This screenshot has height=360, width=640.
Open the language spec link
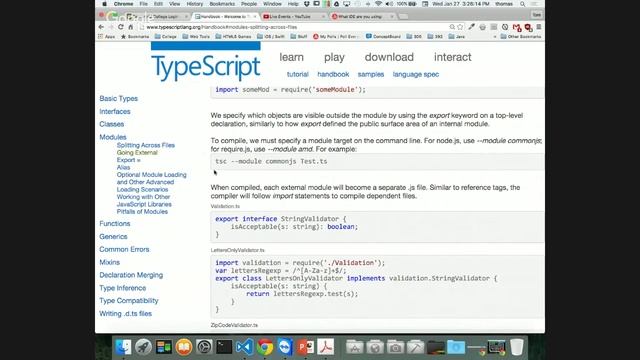tap(416, 74)
